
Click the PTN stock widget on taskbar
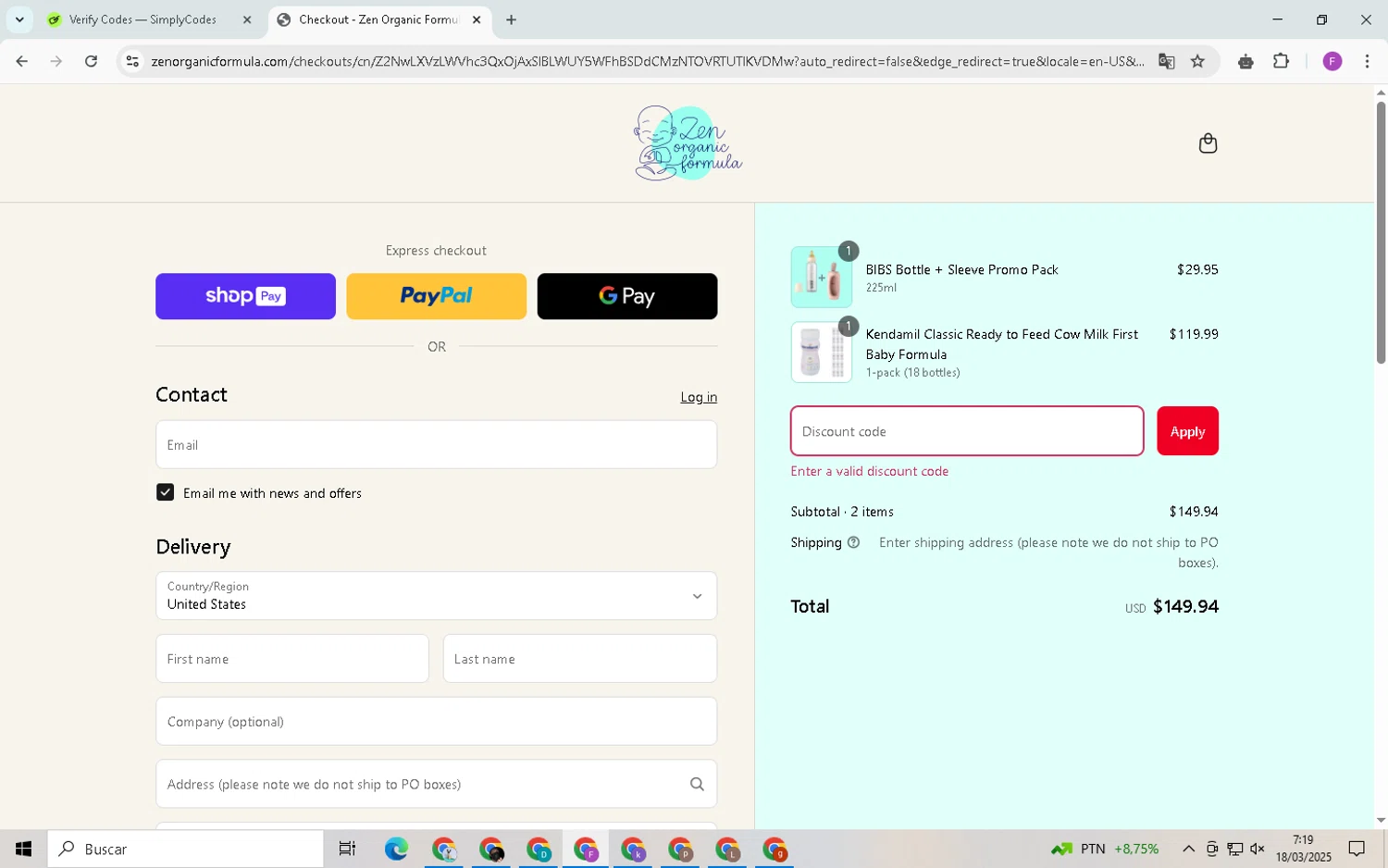tap(1105, 849)
